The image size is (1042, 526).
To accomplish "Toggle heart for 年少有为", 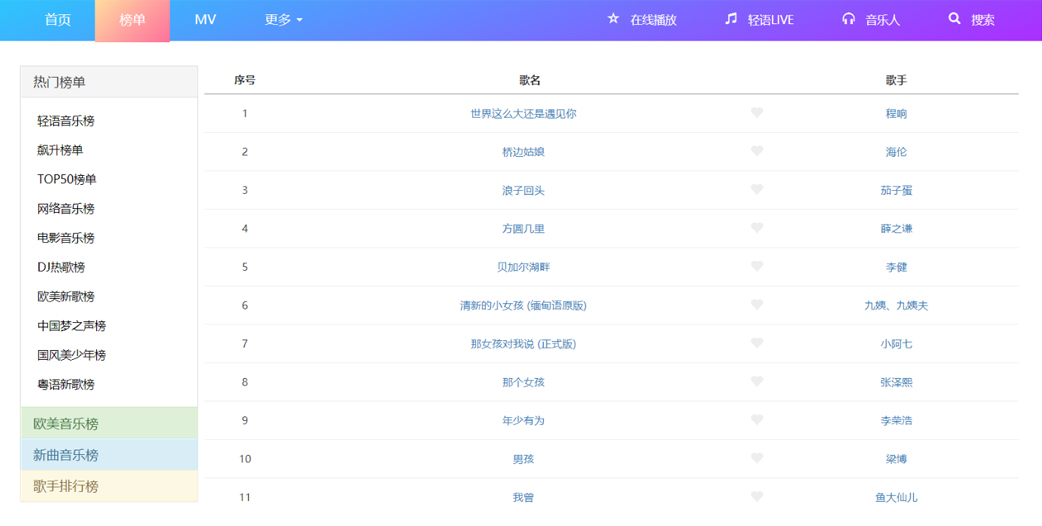I will pos(757,420).
